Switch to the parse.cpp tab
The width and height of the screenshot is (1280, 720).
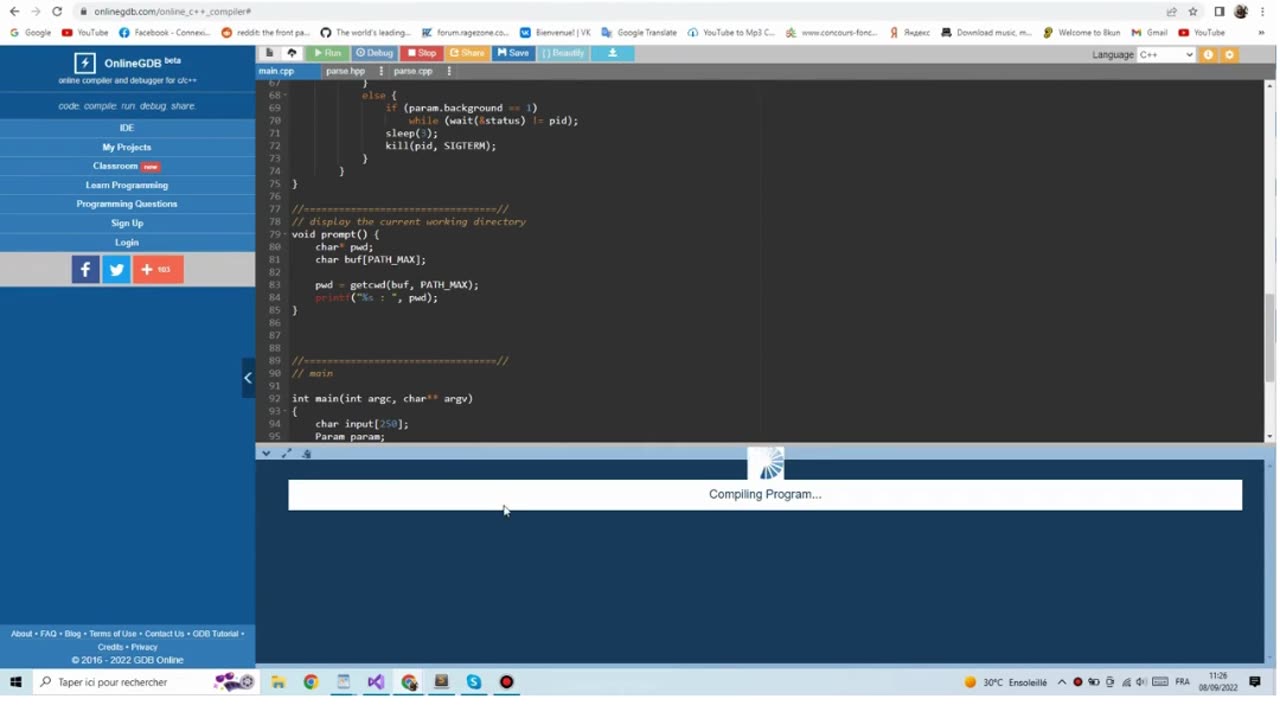tap(413, 71)
